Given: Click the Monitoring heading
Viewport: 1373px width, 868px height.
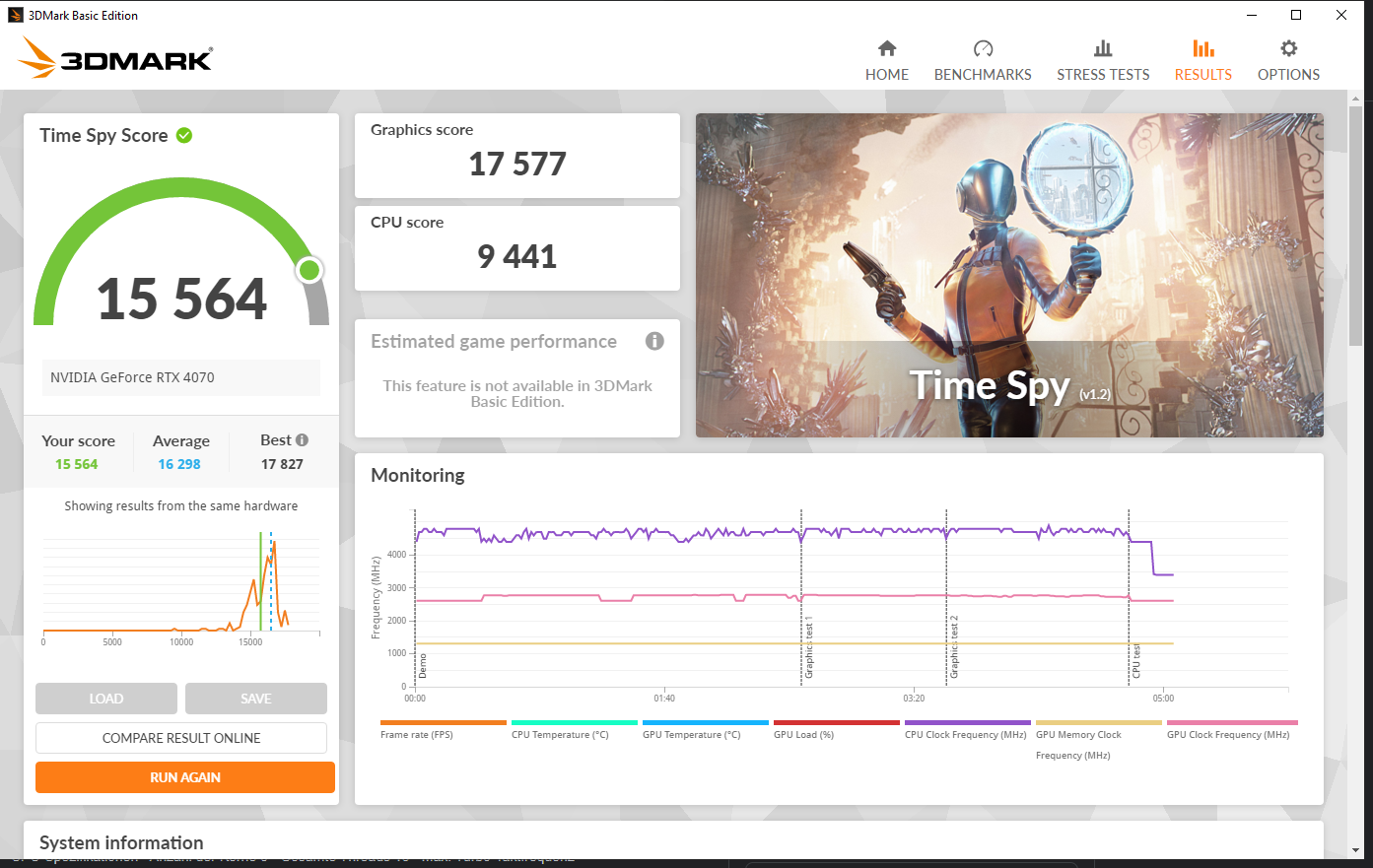Looking at the screenshot, I should click(418, 475).
